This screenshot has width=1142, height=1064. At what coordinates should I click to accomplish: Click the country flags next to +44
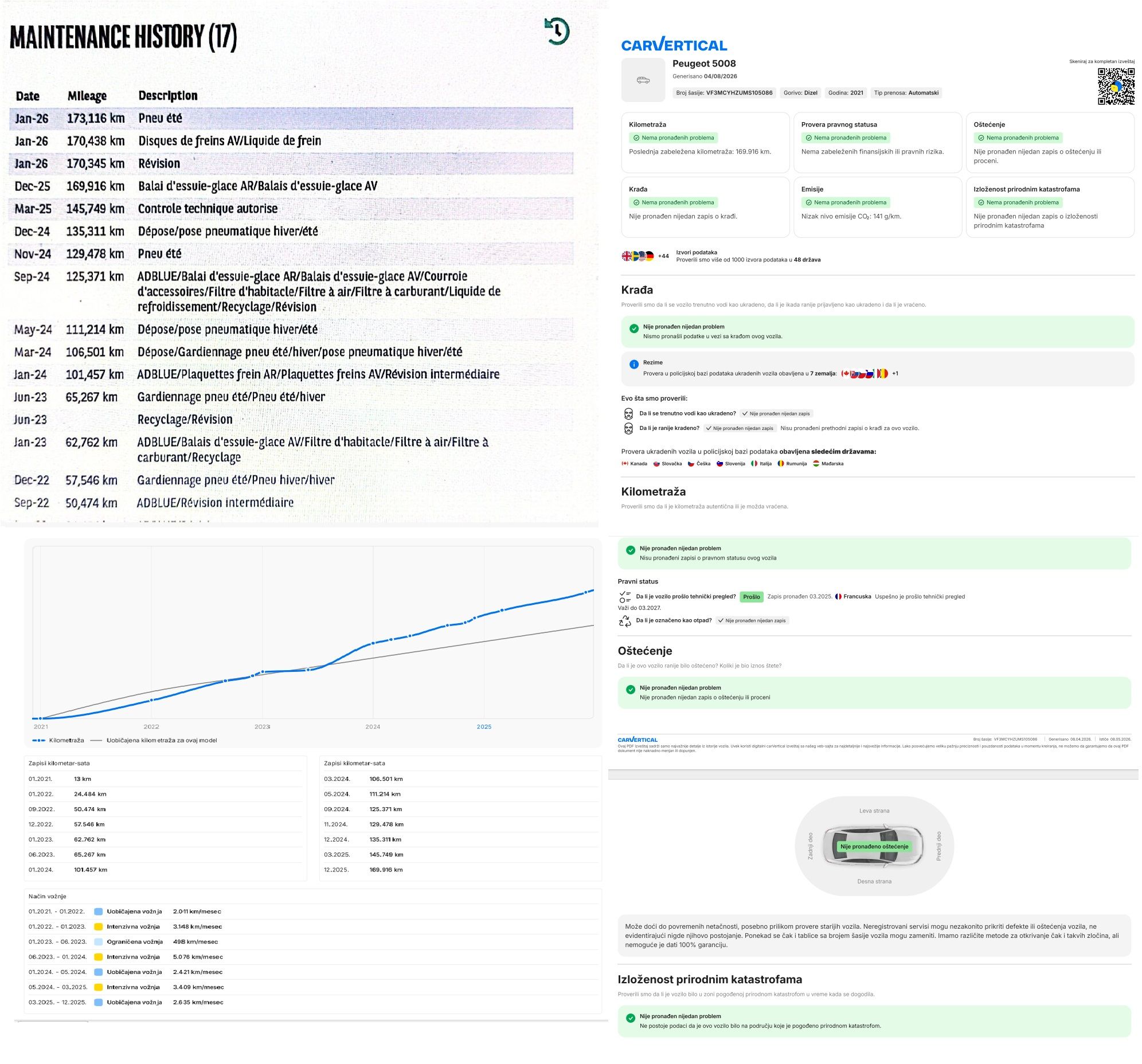(x=638, y=256)
